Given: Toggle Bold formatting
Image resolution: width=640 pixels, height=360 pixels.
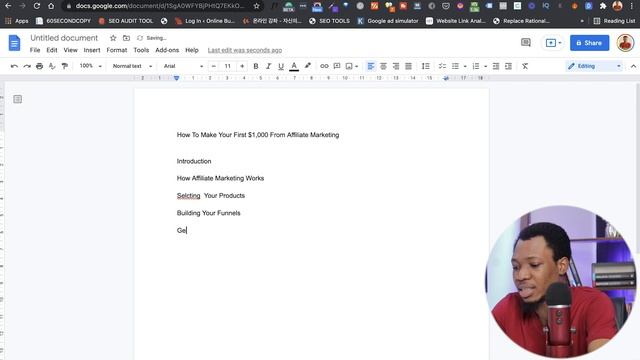Looking at the screenshot, I should 256,66.
